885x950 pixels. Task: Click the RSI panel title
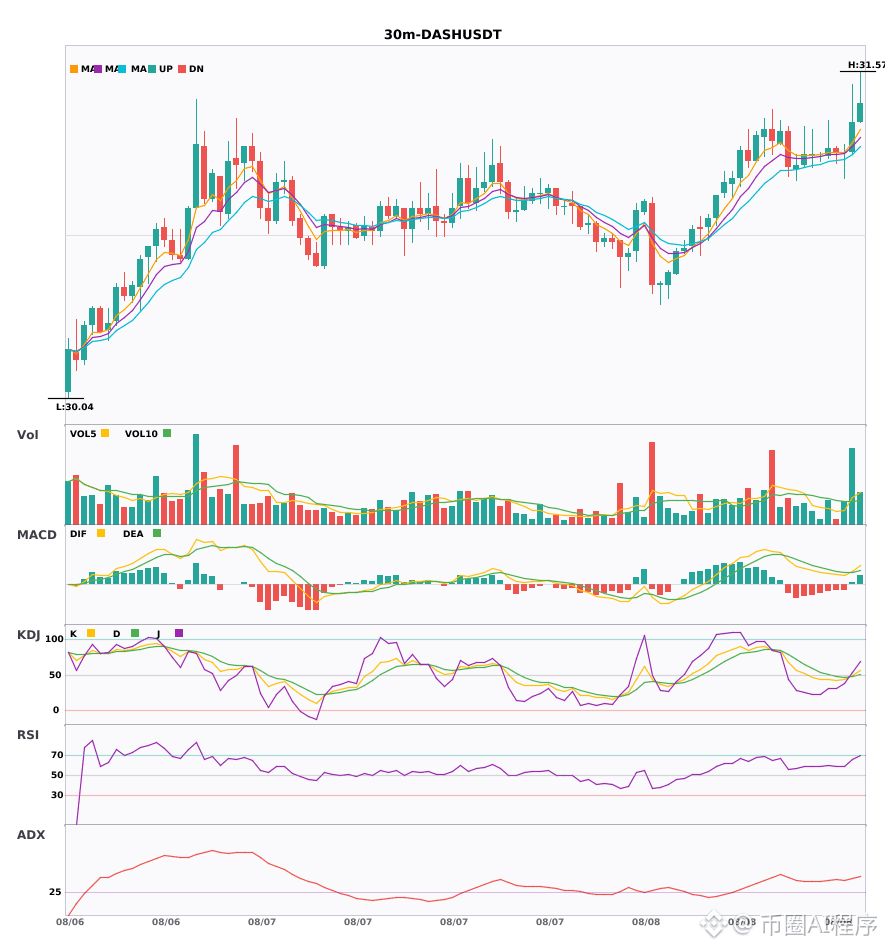28,735
